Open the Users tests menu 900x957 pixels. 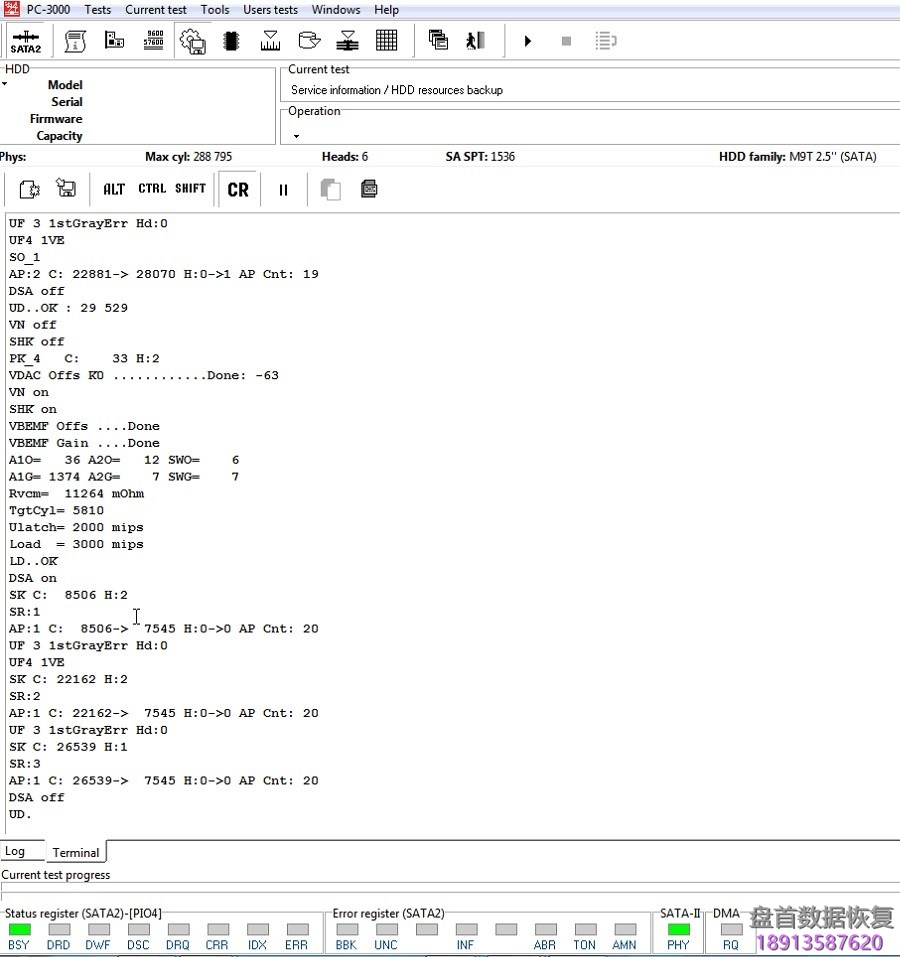pyautogui.click(x=270, y=10)
